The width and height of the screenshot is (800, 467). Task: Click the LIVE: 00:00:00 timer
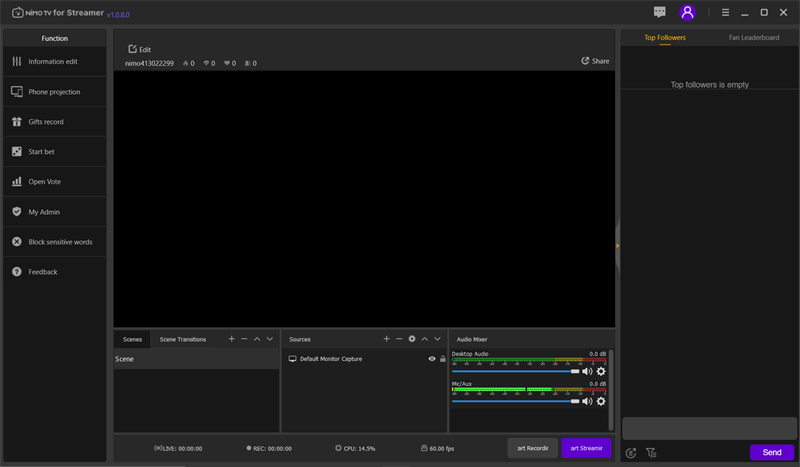(x=178, y=449)
